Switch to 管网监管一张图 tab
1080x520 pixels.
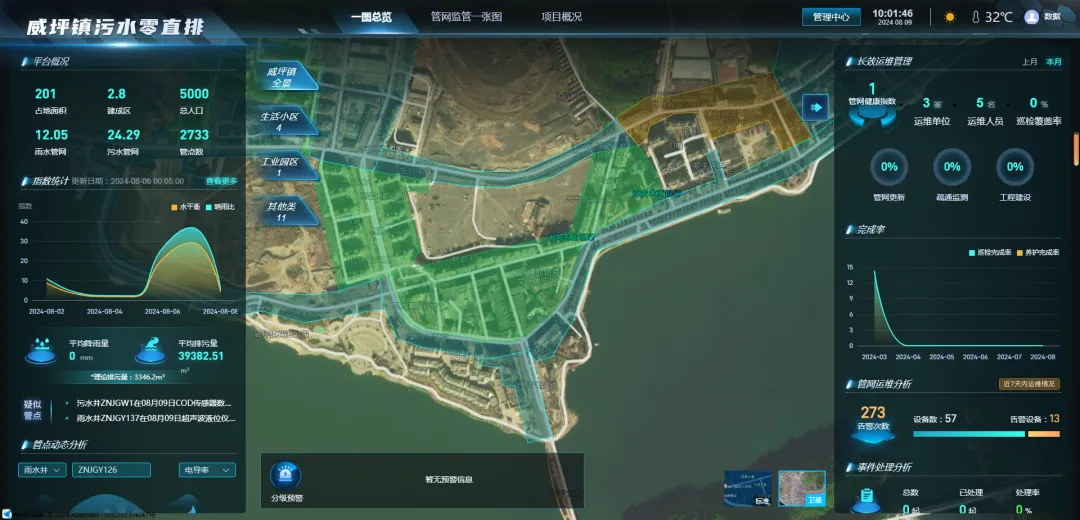pyautogui.click(x=466, y=17)
